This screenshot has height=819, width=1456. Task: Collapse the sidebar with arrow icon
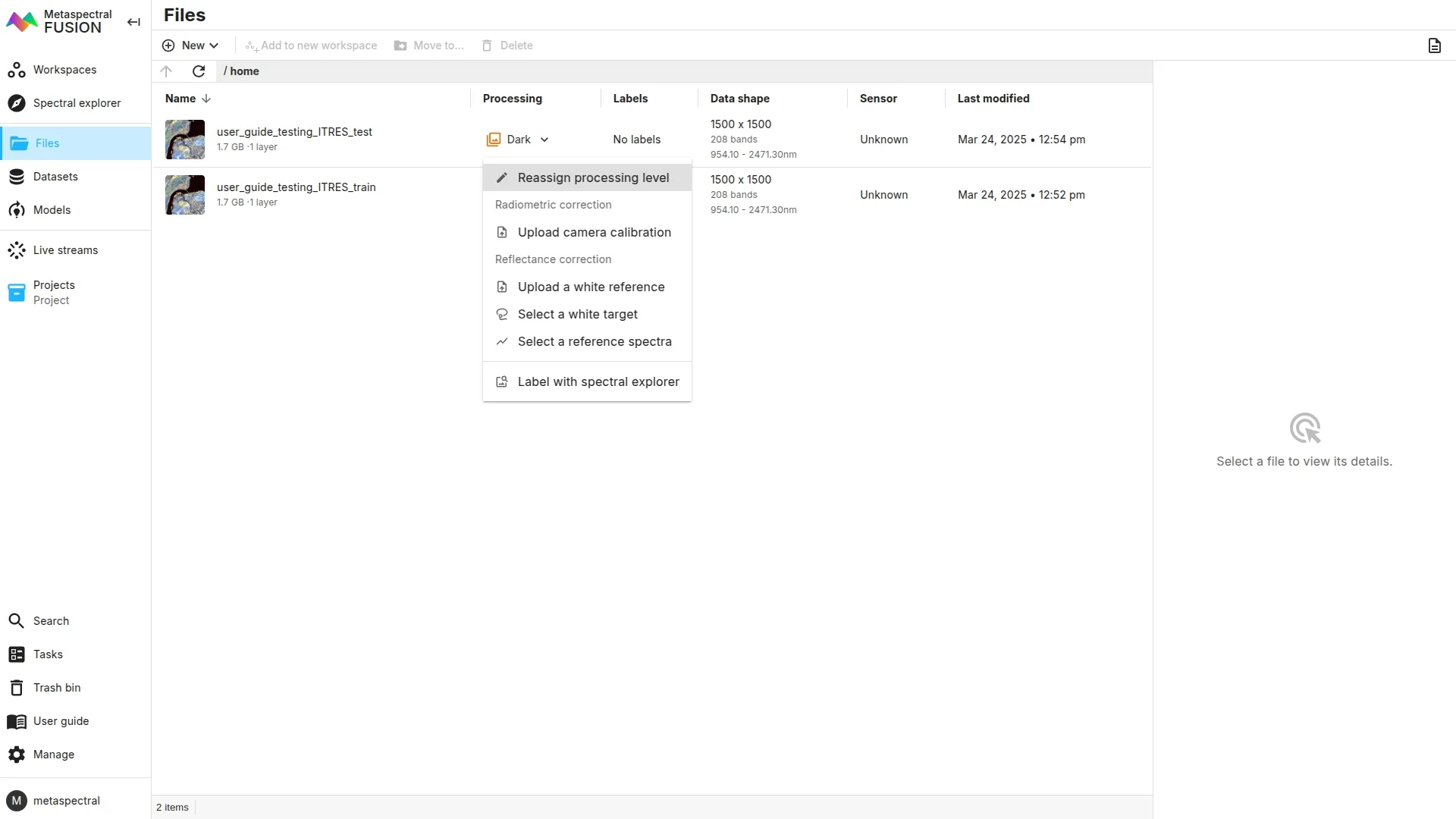coord(133,22)
